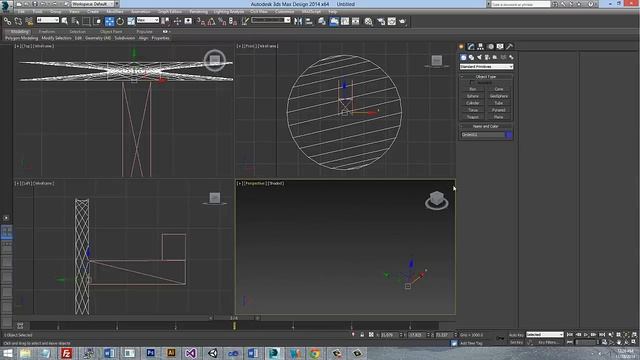Select the Shapes category icon
The height and width of the screenshot is (360, 640).
[471, 58]
